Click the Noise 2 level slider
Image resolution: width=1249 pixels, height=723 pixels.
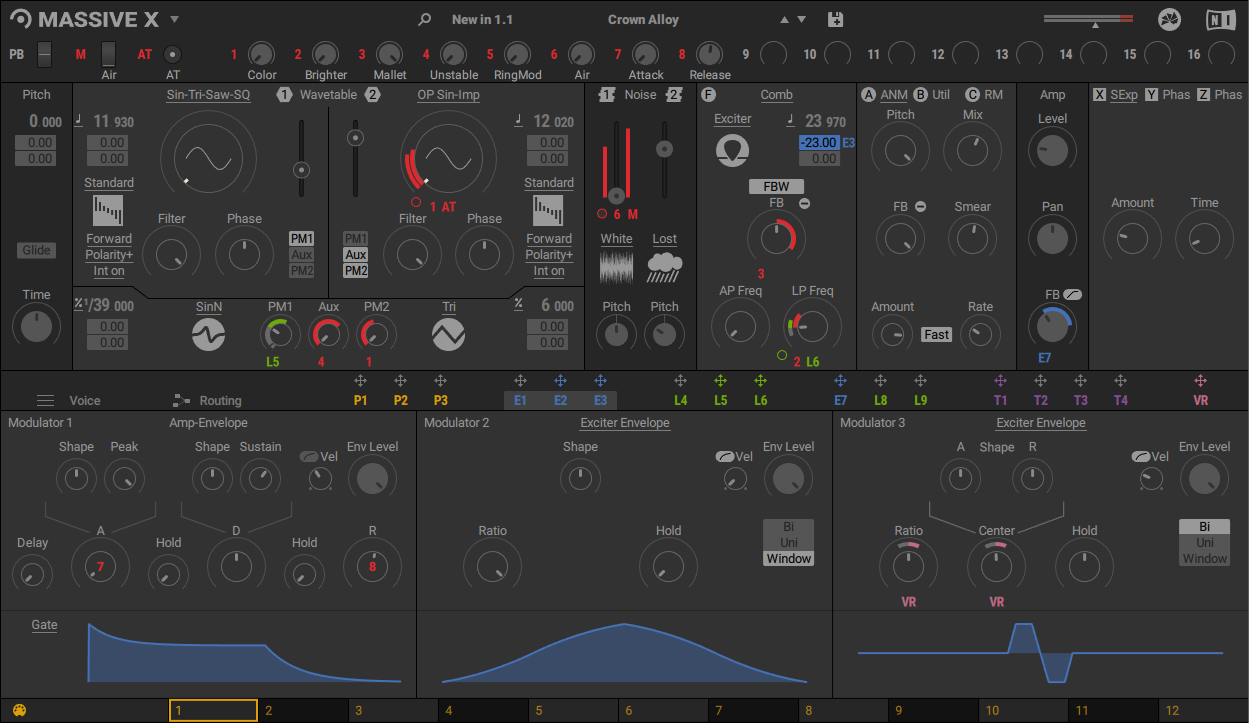662,158
